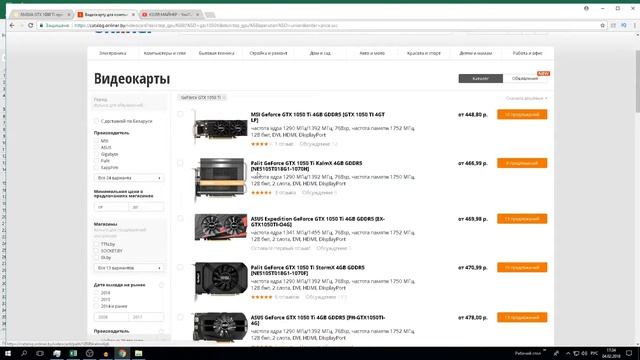Viewport: 640px width, 360px height.
Task: Open the Chrome menu with three dots
Action: pyautogui.click(x=635, y=25)
